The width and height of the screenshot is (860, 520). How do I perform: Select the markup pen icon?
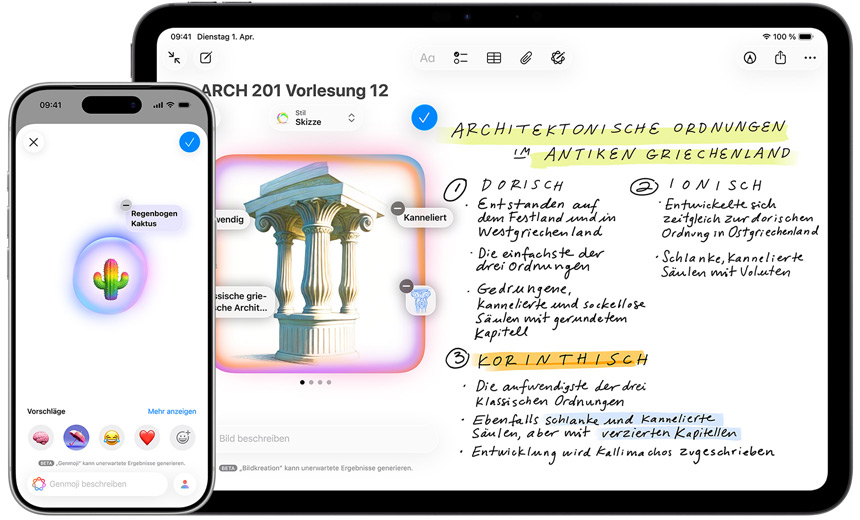pos(749,58)
